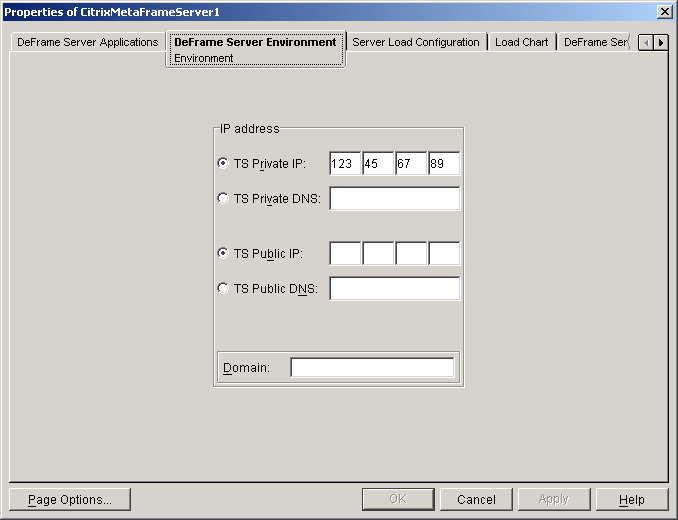Click the fourth TS Public IP octet box
678x520 pixels.
click(x=444, y=253)
